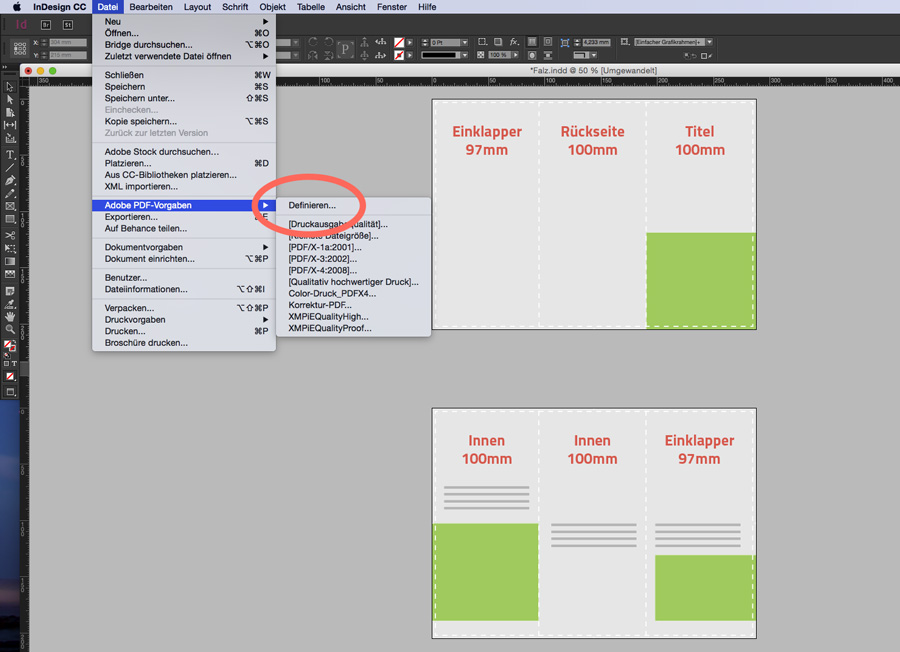This screenshot has width=900, height=652.
Task: Select the Rectangle Frame tool
Action: coord(10,206)
